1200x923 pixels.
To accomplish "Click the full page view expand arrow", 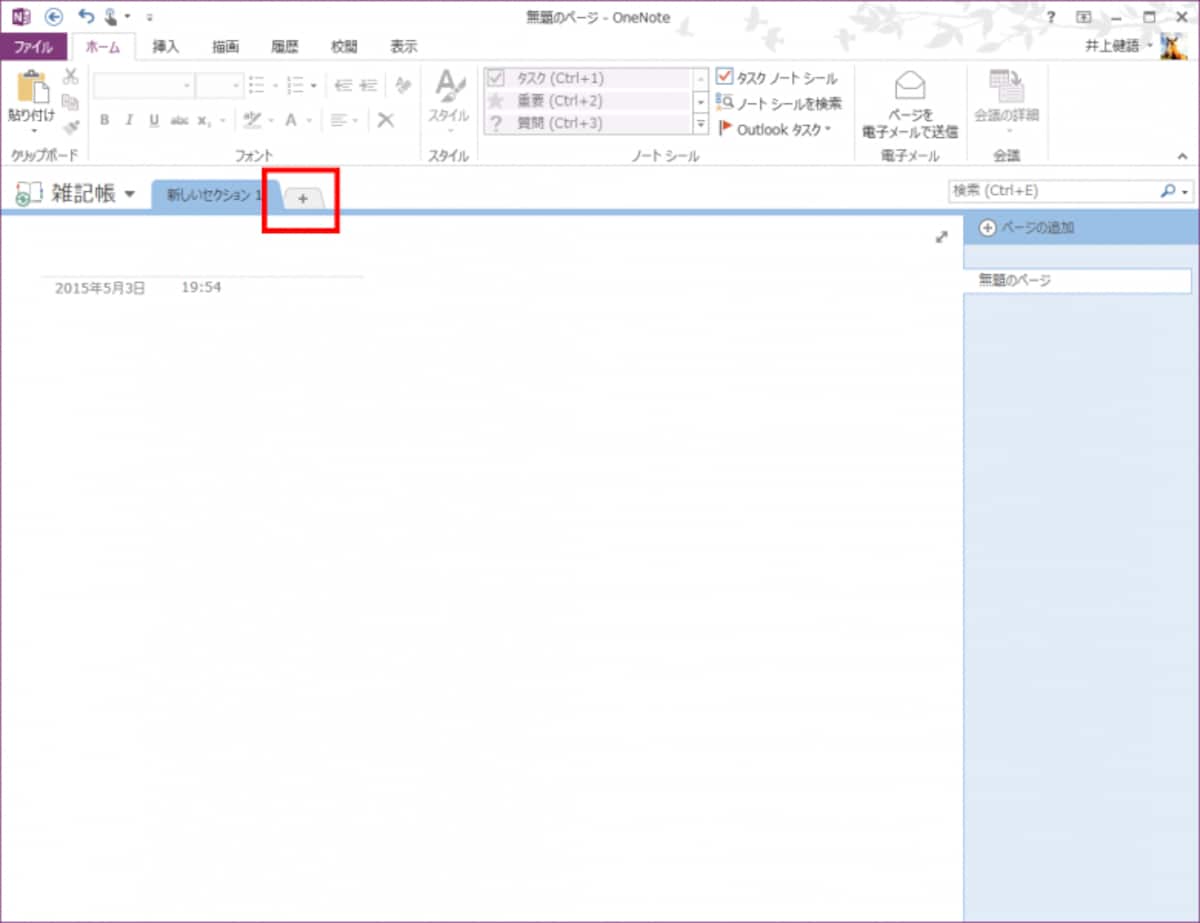I will tap(941, 237).
